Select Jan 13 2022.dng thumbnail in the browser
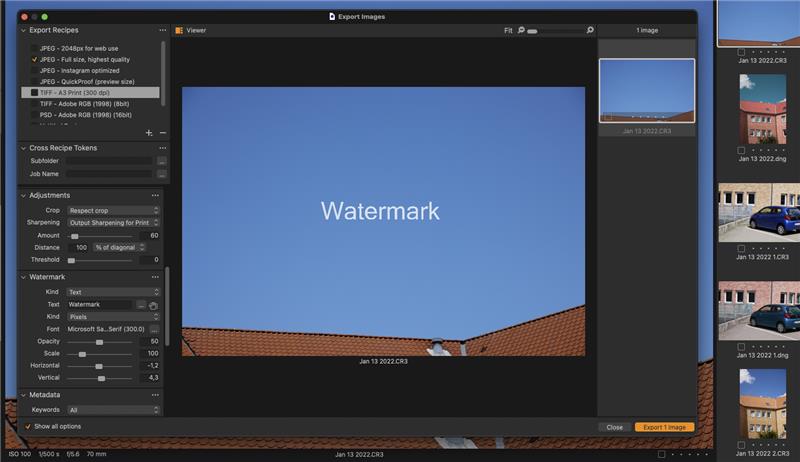The image size is (800, 462). coord(763,109)
